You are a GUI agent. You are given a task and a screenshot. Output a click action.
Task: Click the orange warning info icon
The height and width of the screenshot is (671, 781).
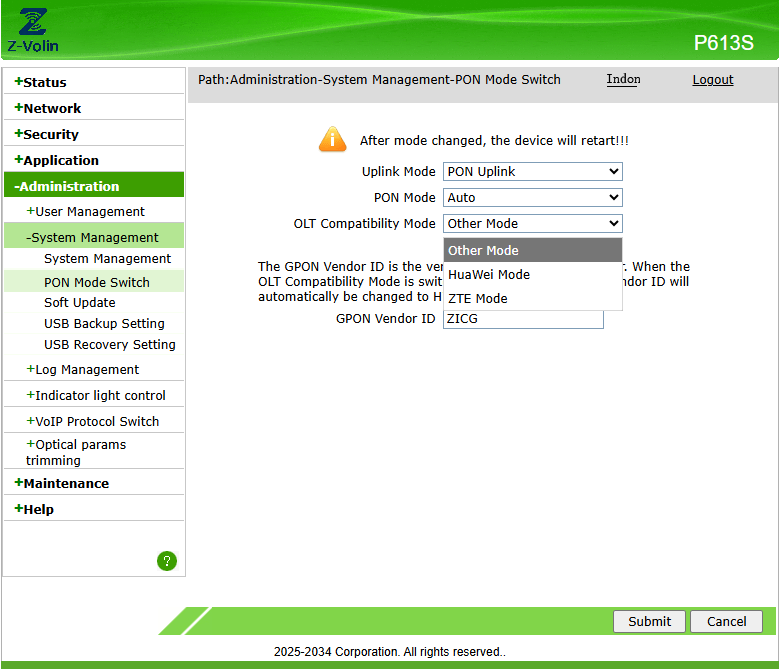pos(332,139)
